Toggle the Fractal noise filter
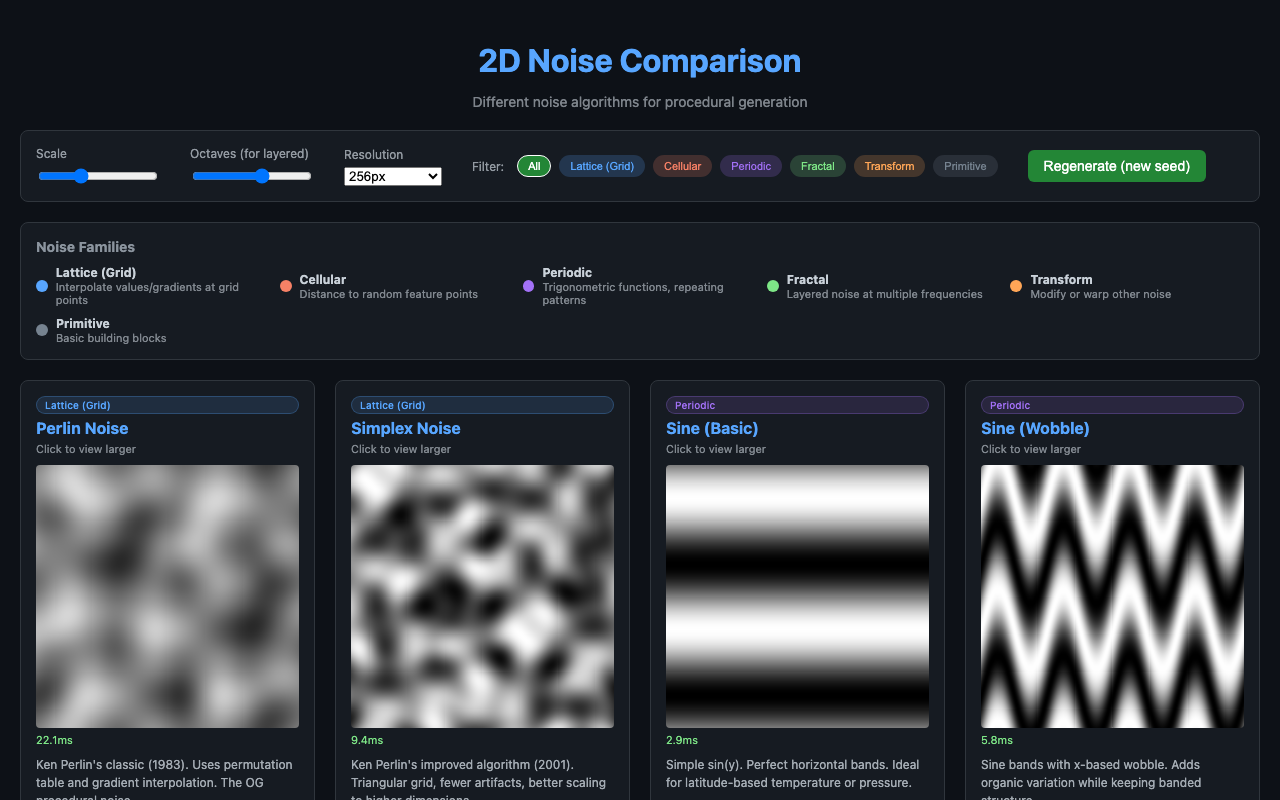Screen dimensions: 1280x800 (817, 166)
